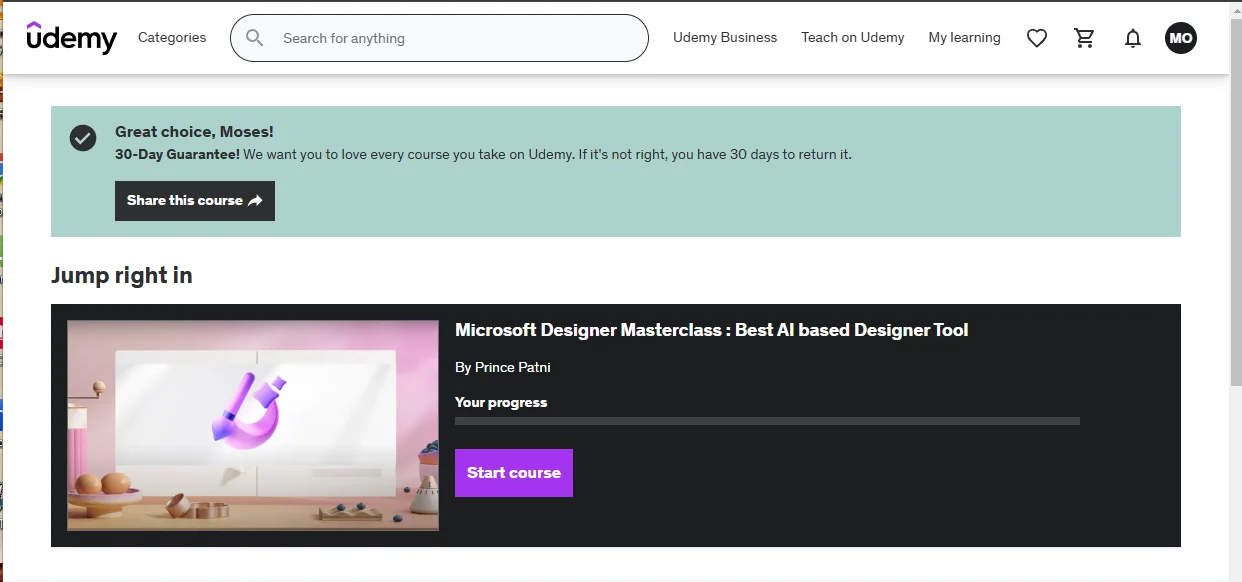Viewport: 1242px width, 582px height.
Task: Open the notifications bell icon
Action: point(1133,38)
